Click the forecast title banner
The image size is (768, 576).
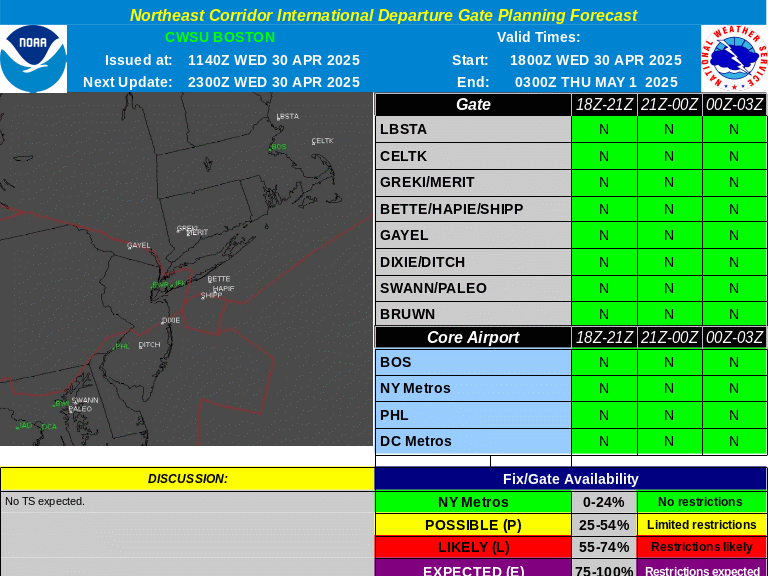pos(384,15)
